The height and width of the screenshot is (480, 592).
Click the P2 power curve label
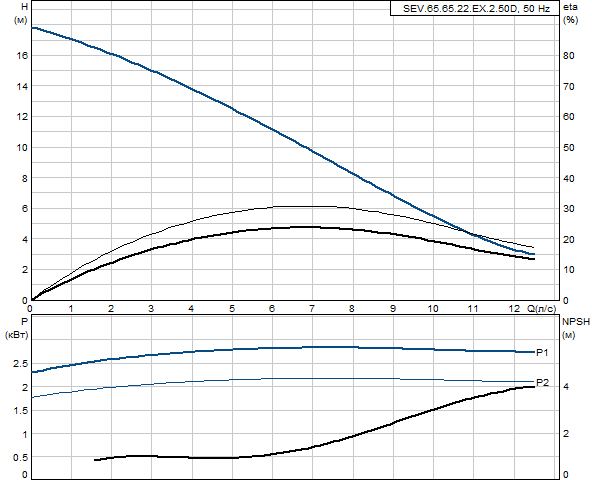[x=542, y=383]
